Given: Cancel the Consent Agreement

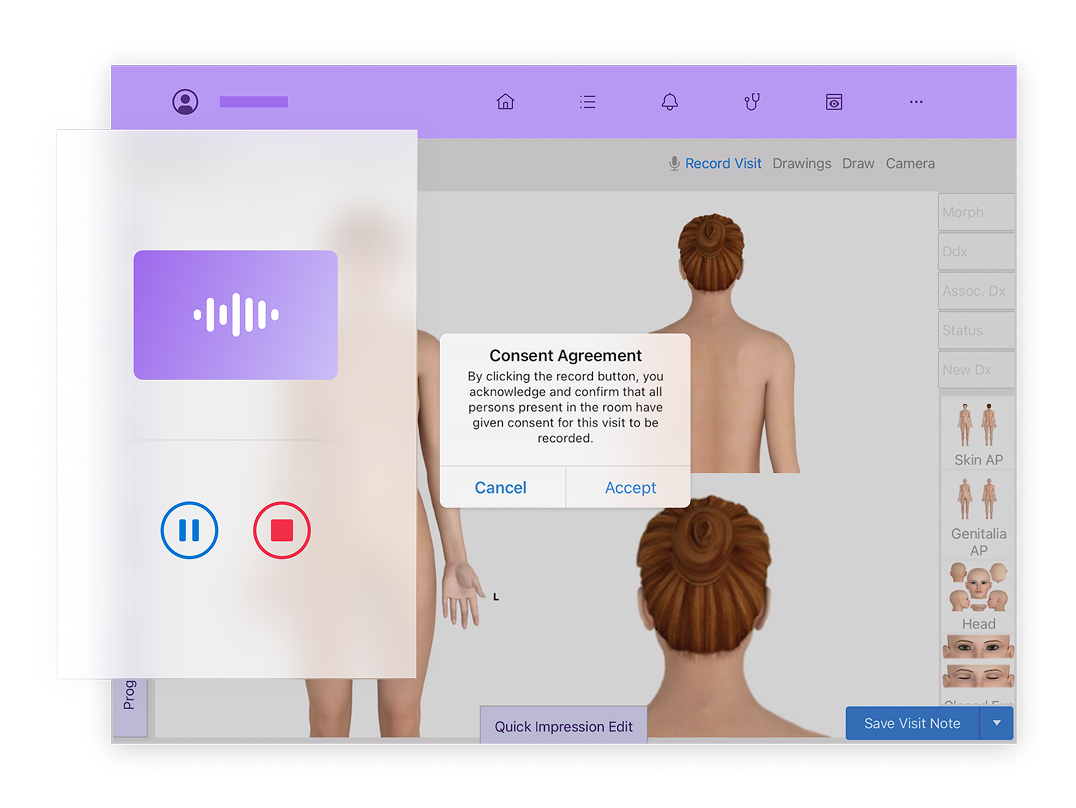Looking at the screenshot, I should pyautogui.click(x=501, y=487).
